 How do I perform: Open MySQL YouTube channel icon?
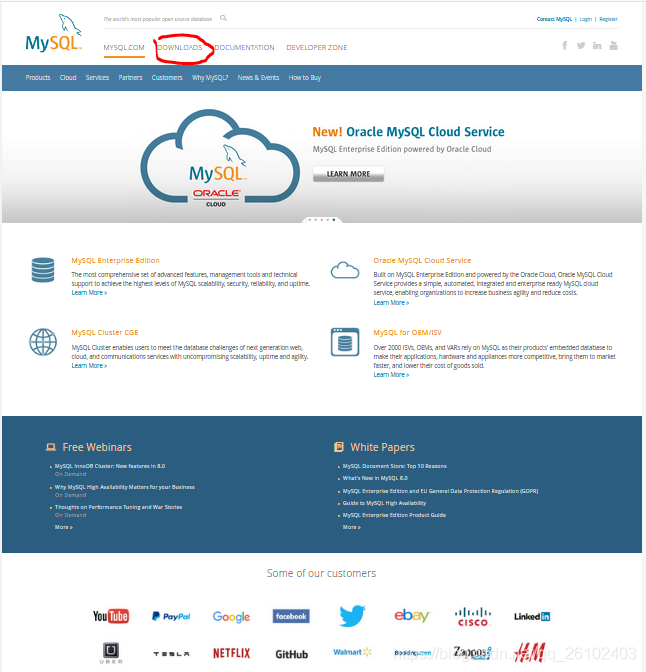[x=614, y=45]
